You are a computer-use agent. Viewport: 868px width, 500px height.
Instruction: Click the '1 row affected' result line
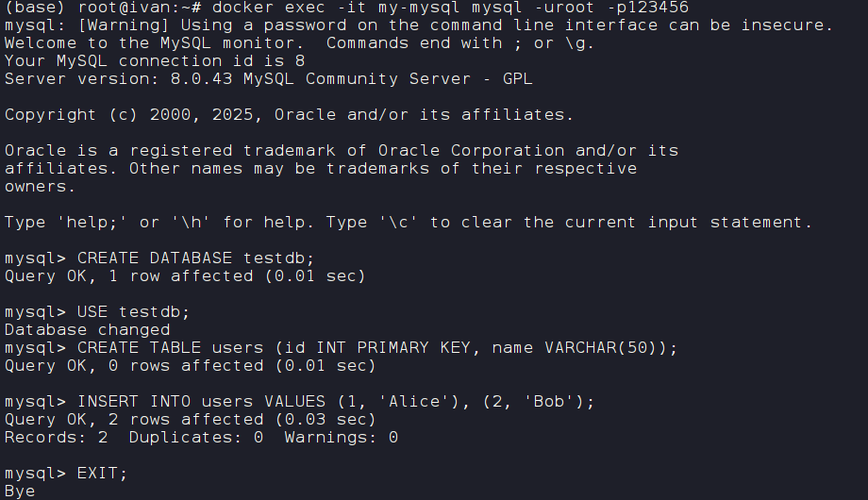(x=185, y=276)
